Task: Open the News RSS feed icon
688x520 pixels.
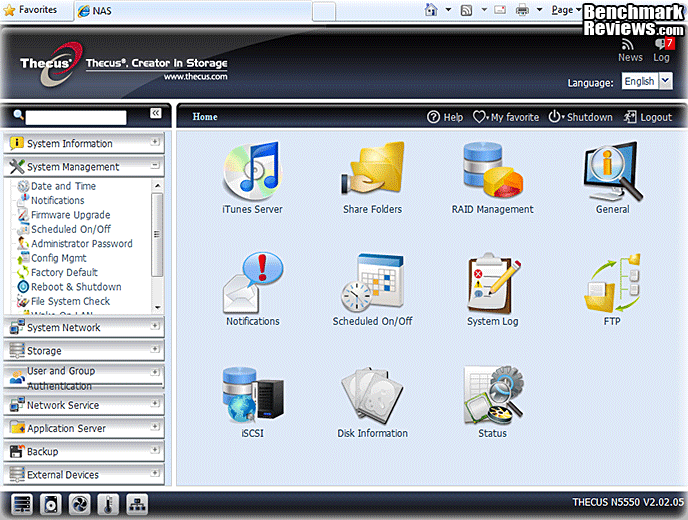Action: click(628, 44)
